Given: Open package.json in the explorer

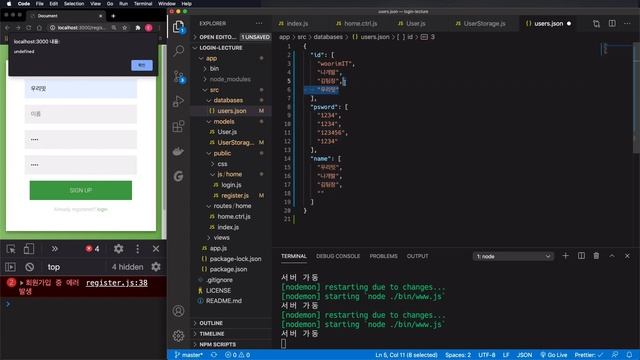Looking at the screenshot, I should tap(228, 269).
